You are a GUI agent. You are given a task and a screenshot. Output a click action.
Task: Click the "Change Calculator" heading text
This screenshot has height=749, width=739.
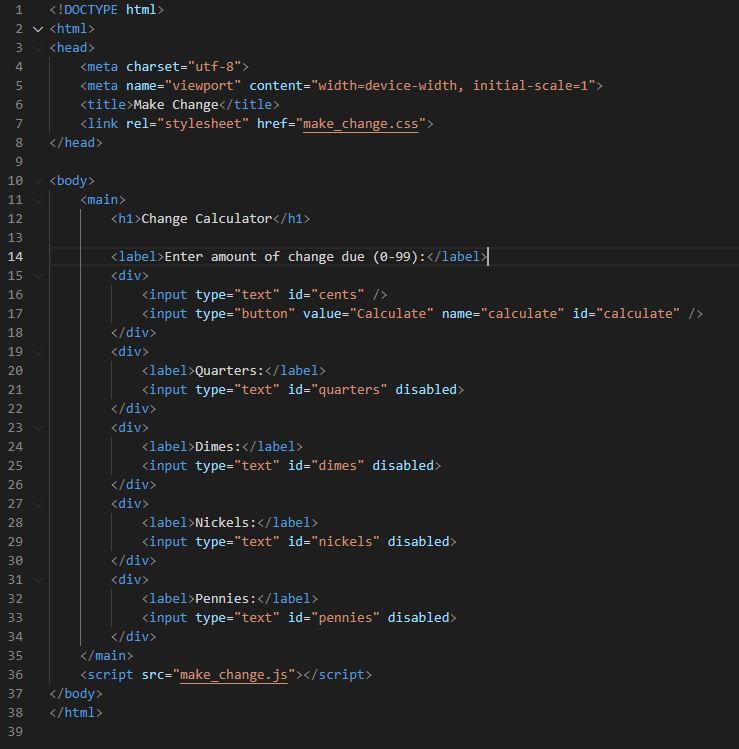206,219
